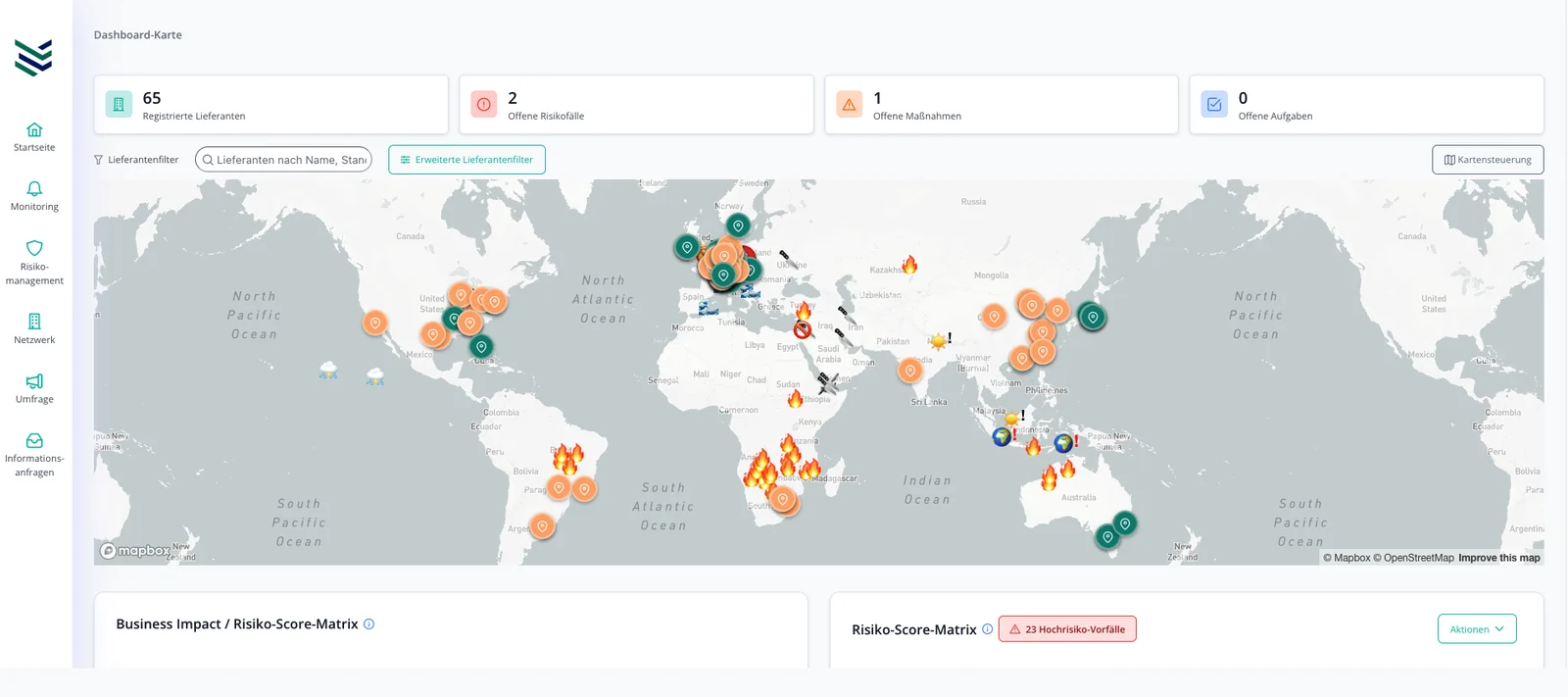
Task: Open Monitoring bell in sidebar
Action: [34, 188]
